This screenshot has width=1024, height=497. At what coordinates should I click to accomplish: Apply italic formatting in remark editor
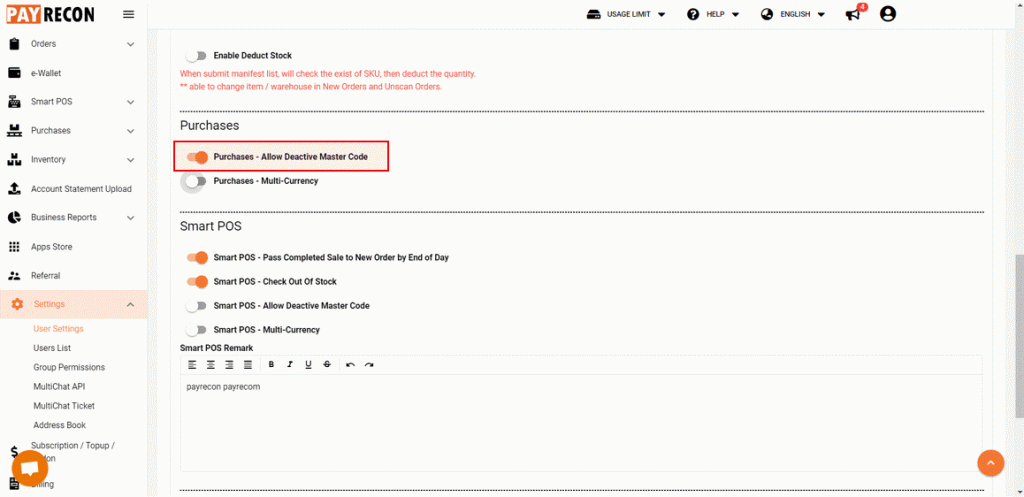(290, 364)
